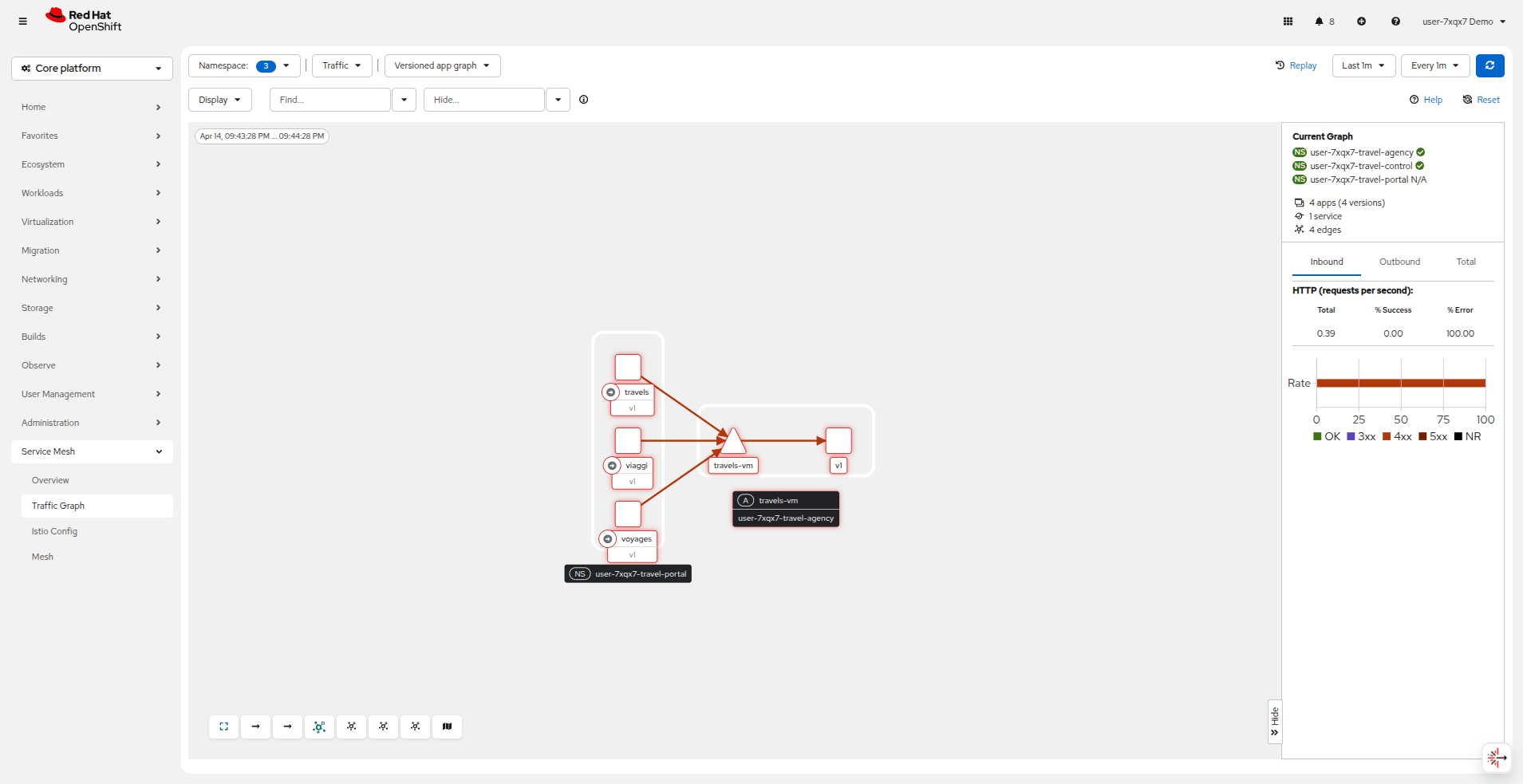The height and width of the screenshot is (784, 1523).
Task: Click the red Rate bar
Action: [1400, 384]
